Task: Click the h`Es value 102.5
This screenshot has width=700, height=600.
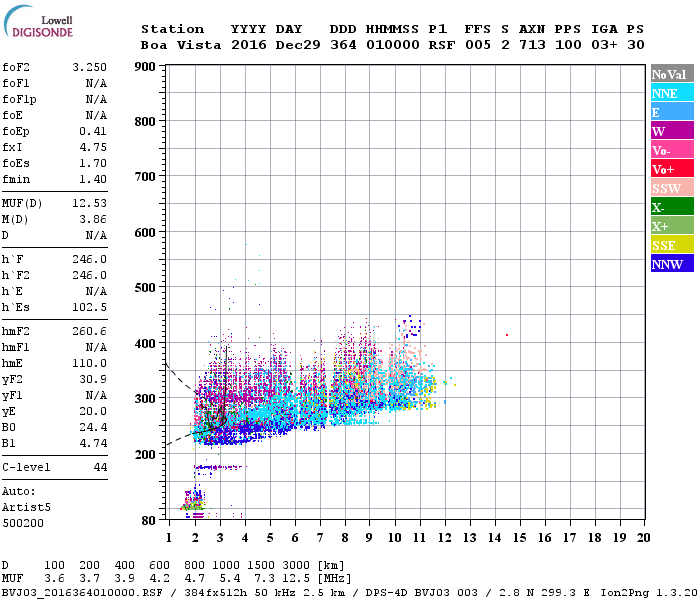Action: click(x=89, y=308)
